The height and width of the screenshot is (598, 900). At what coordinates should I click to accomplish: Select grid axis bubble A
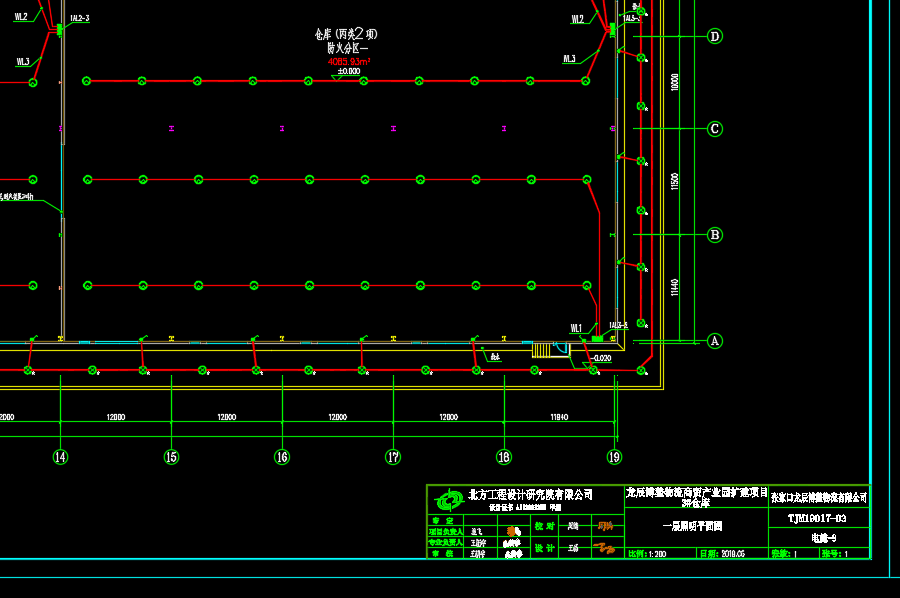click(x=714, y=341)
